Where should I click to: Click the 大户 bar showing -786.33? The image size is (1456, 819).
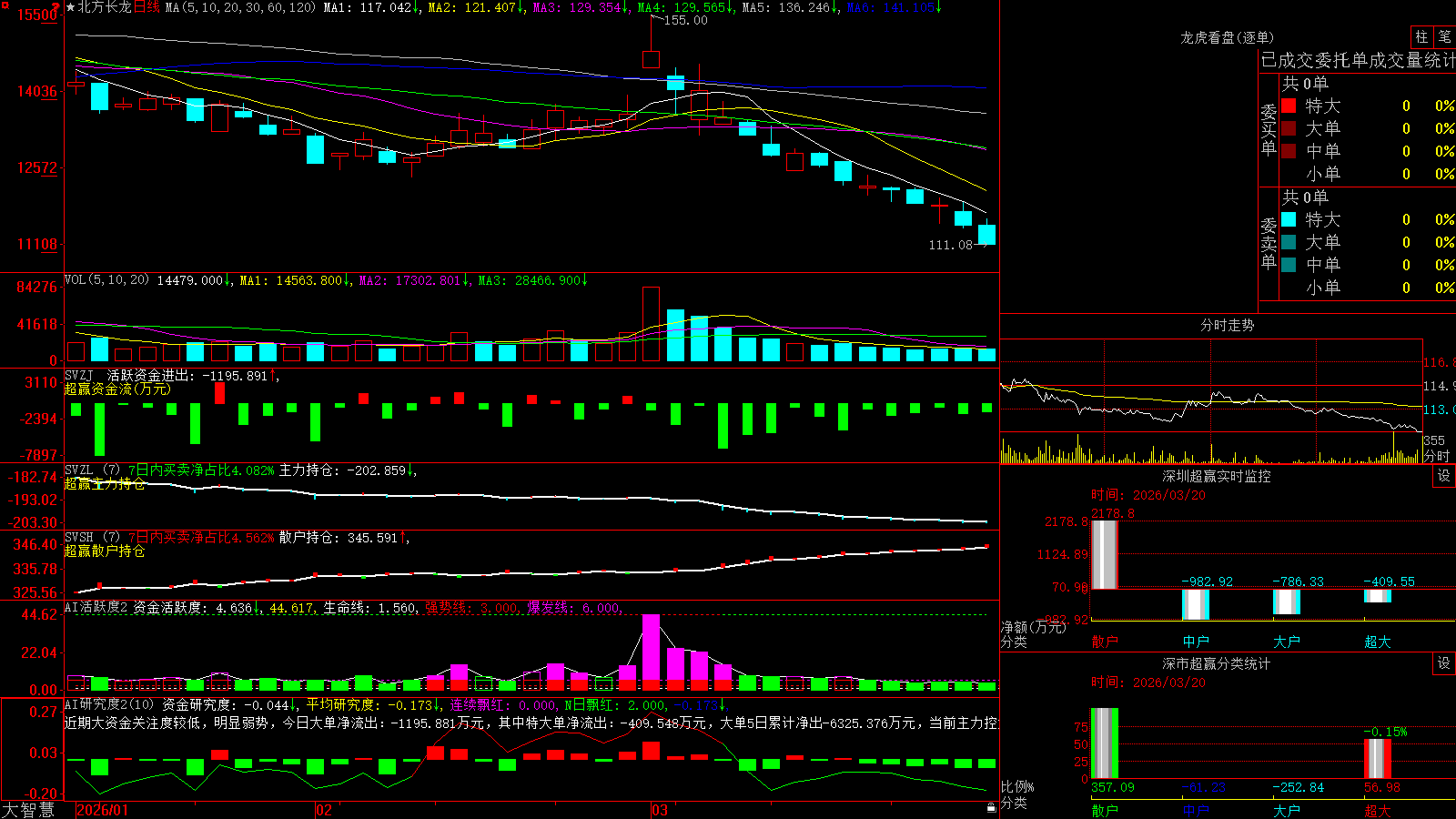tap(1287, 602)
